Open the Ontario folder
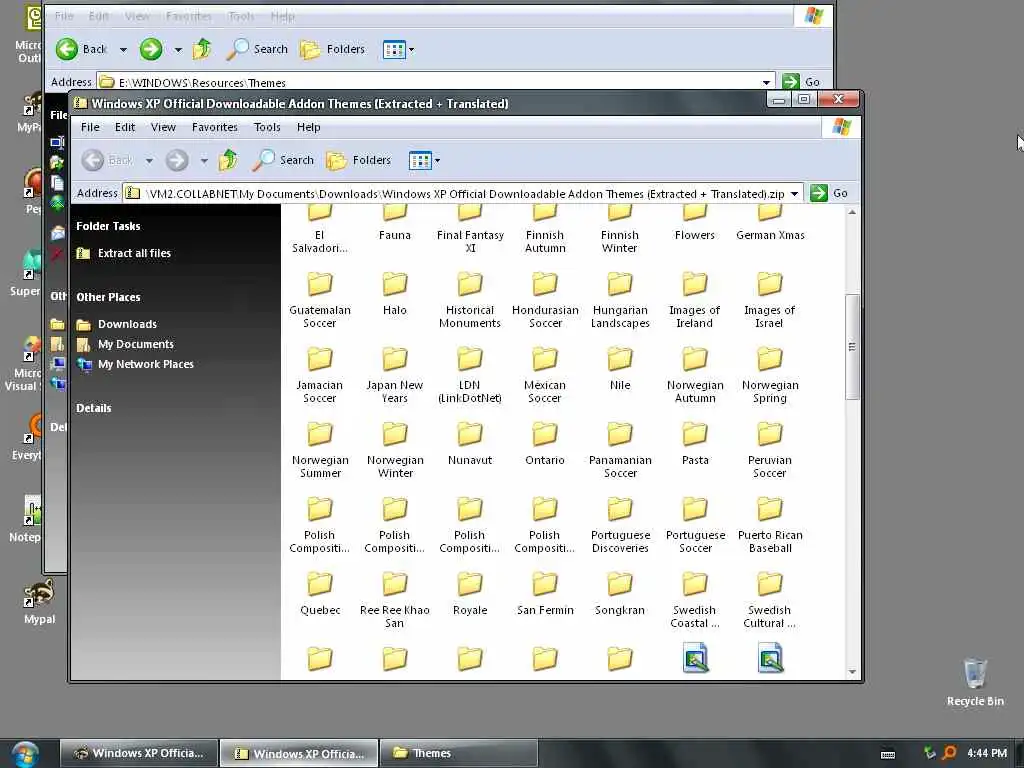Image resolution: width=1024 pixels, height=768 pixels. (x=545, y=444)
